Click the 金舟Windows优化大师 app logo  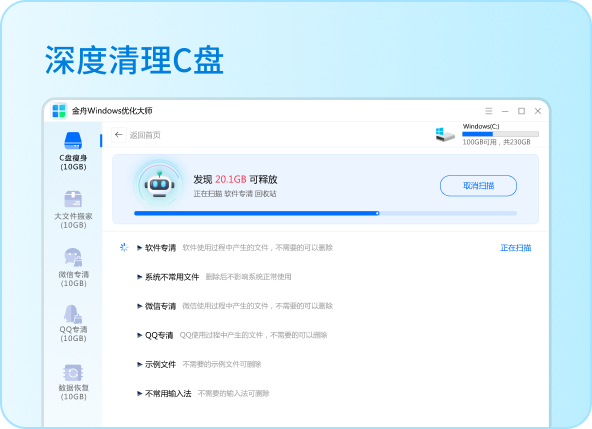point(59,111)
